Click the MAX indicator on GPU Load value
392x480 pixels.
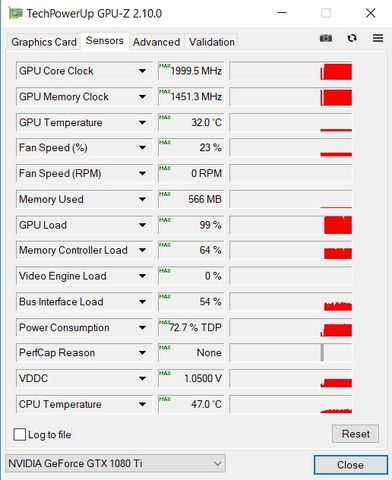tap(165, 220)
